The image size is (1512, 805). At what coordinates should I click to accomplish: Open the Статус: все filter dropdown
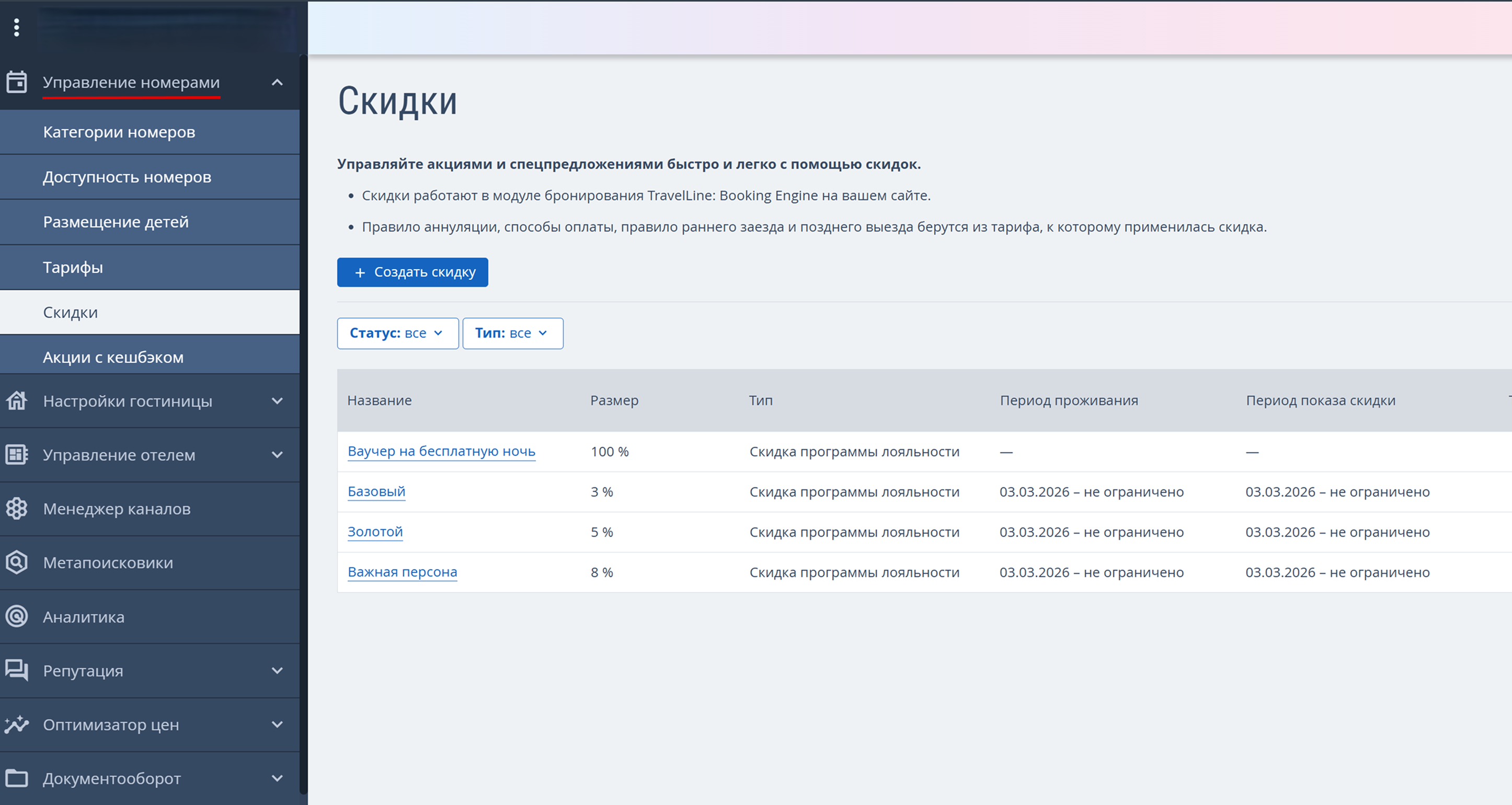397,333
